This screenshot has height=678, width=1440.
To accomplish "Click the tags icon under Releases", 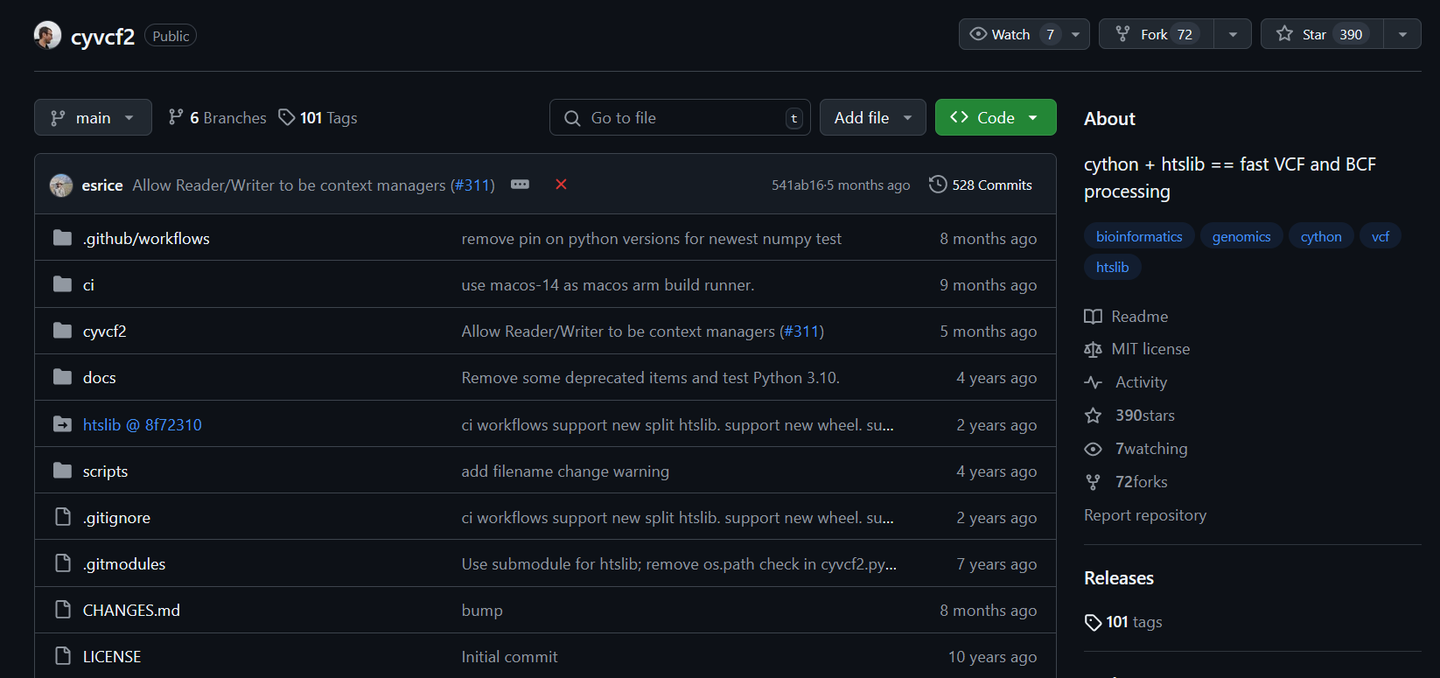I will (x=1093, y=622).
